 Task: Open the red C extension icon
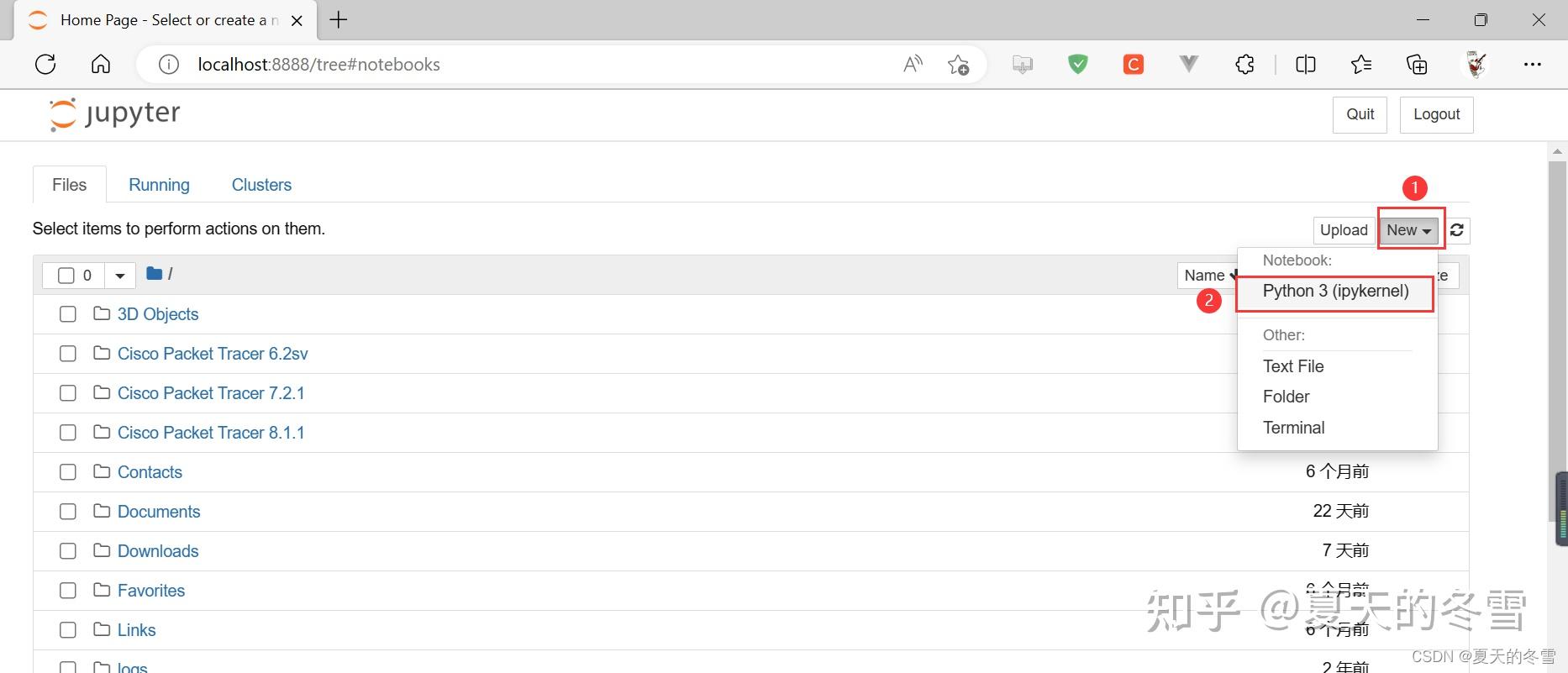(1134, 64)
